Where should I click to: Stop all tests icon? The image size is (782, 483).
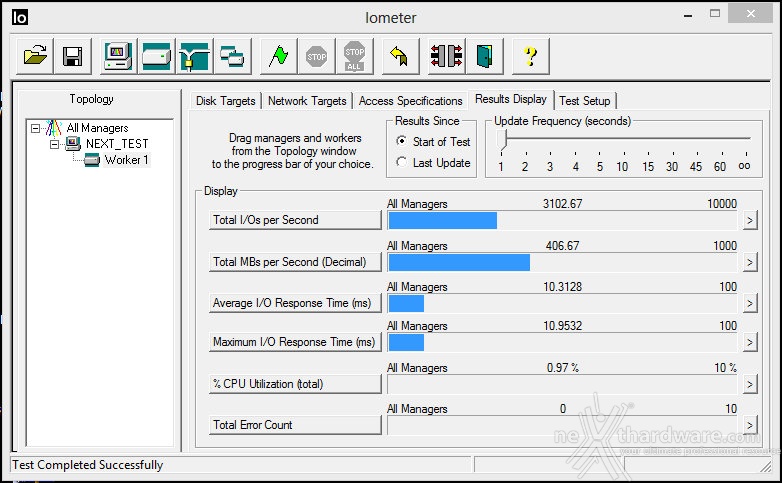coord(354,55)
